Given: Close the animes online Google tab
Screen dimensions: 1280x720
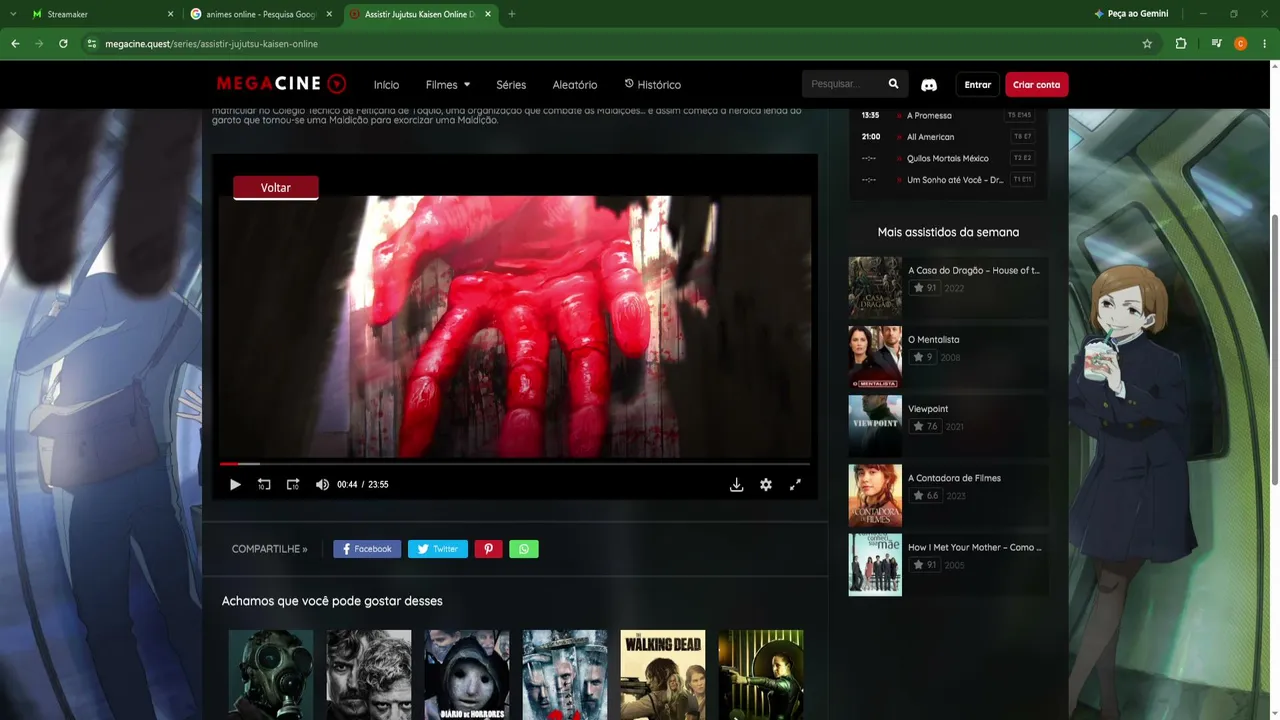Looking at the screenshot, I should click(330, 14).
